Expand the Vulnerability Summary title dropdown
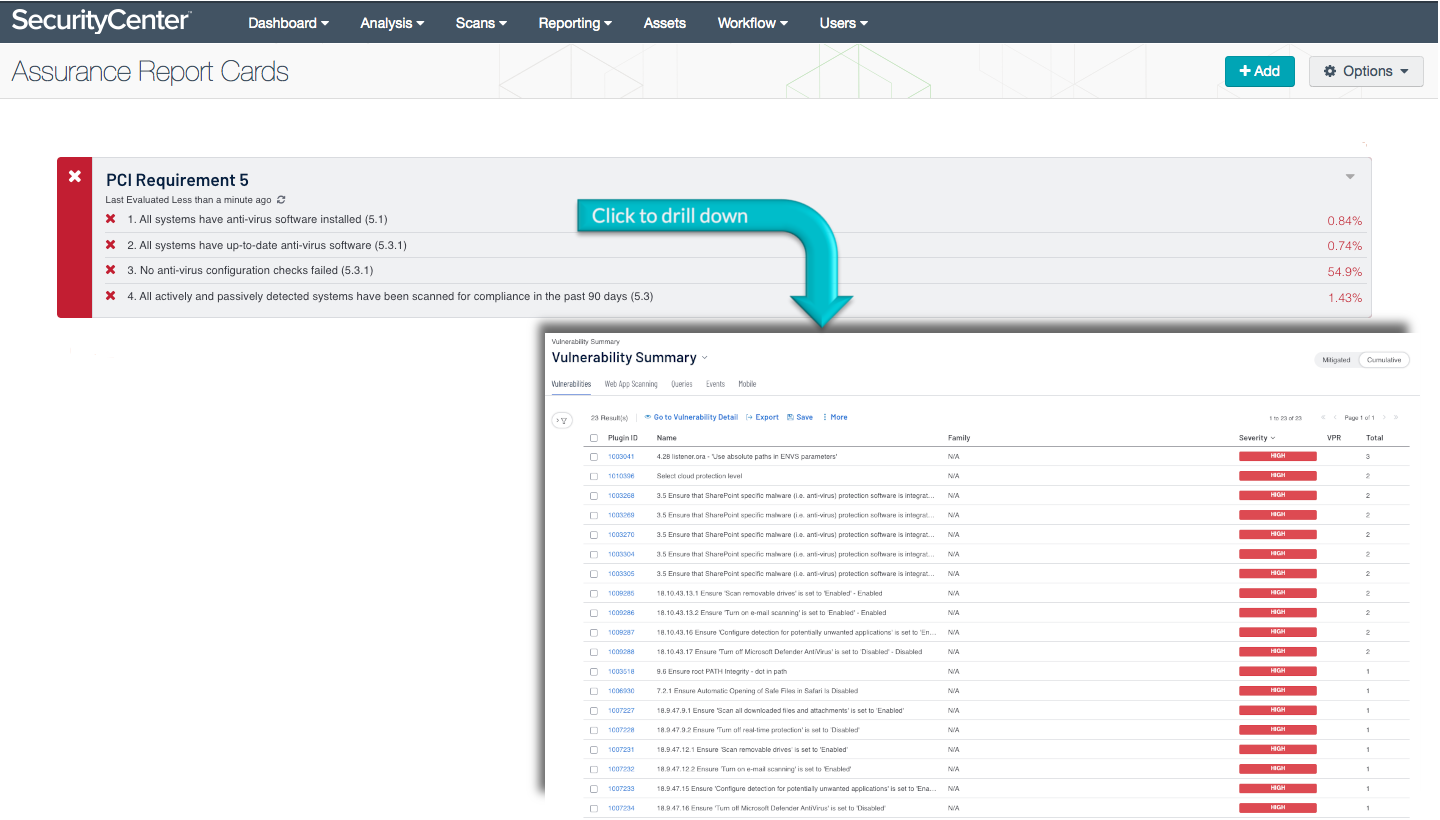1440x820 pixels. pyautogui.click(x=704, y=357)
